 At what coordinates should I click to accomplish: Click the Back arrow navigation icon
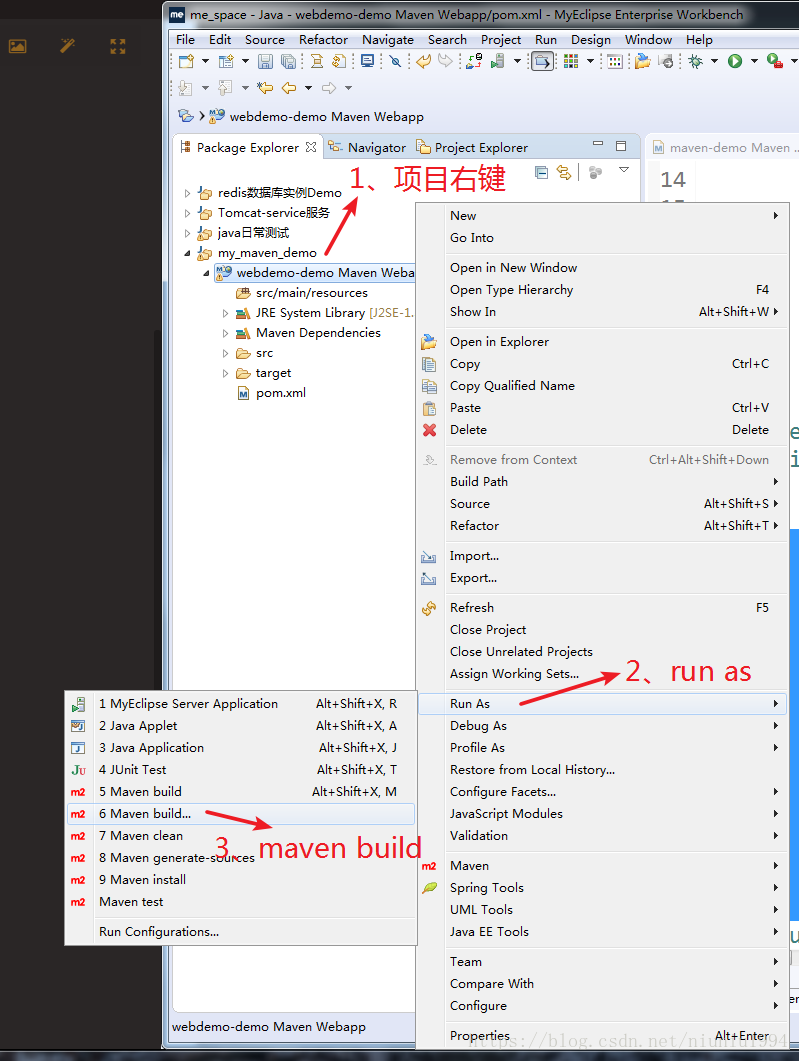[289, 88]
